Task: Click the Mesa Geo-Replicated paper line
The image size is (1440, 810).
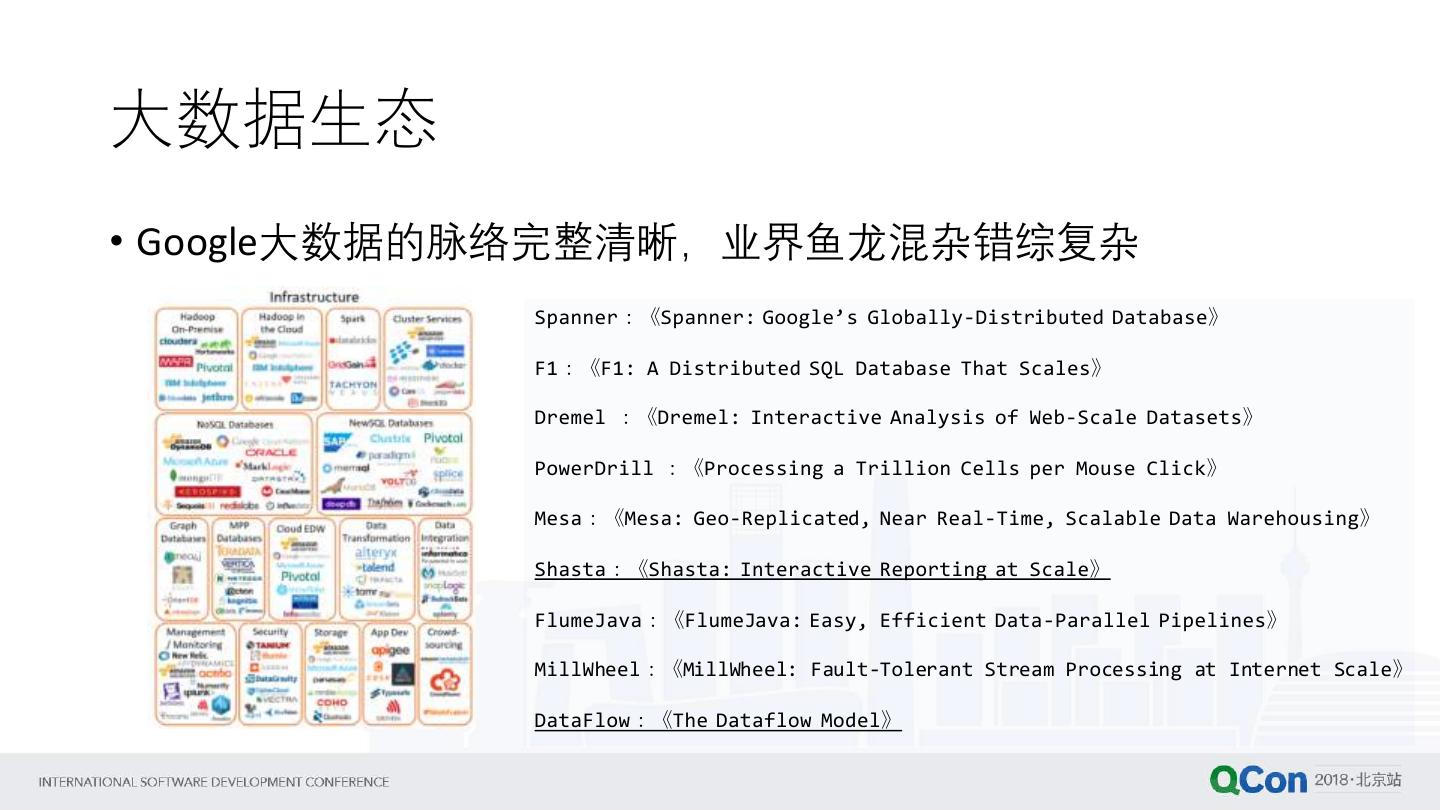Action: (952, 518)
